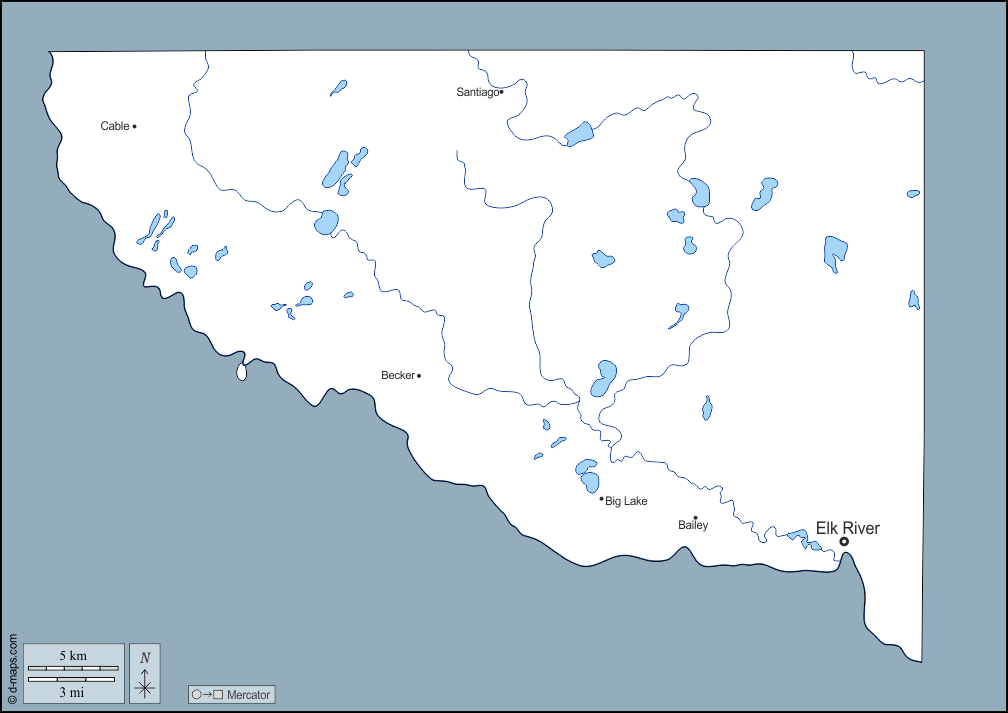Click the white island on the southwest border

(241, 373)
